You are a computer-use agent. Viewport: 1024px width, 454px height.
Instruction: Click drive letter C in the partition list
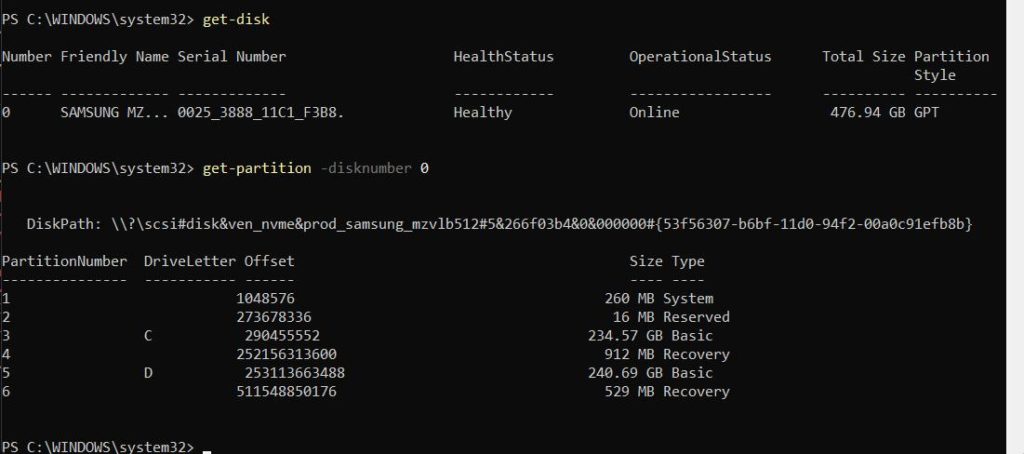click(x=148, y=335)
